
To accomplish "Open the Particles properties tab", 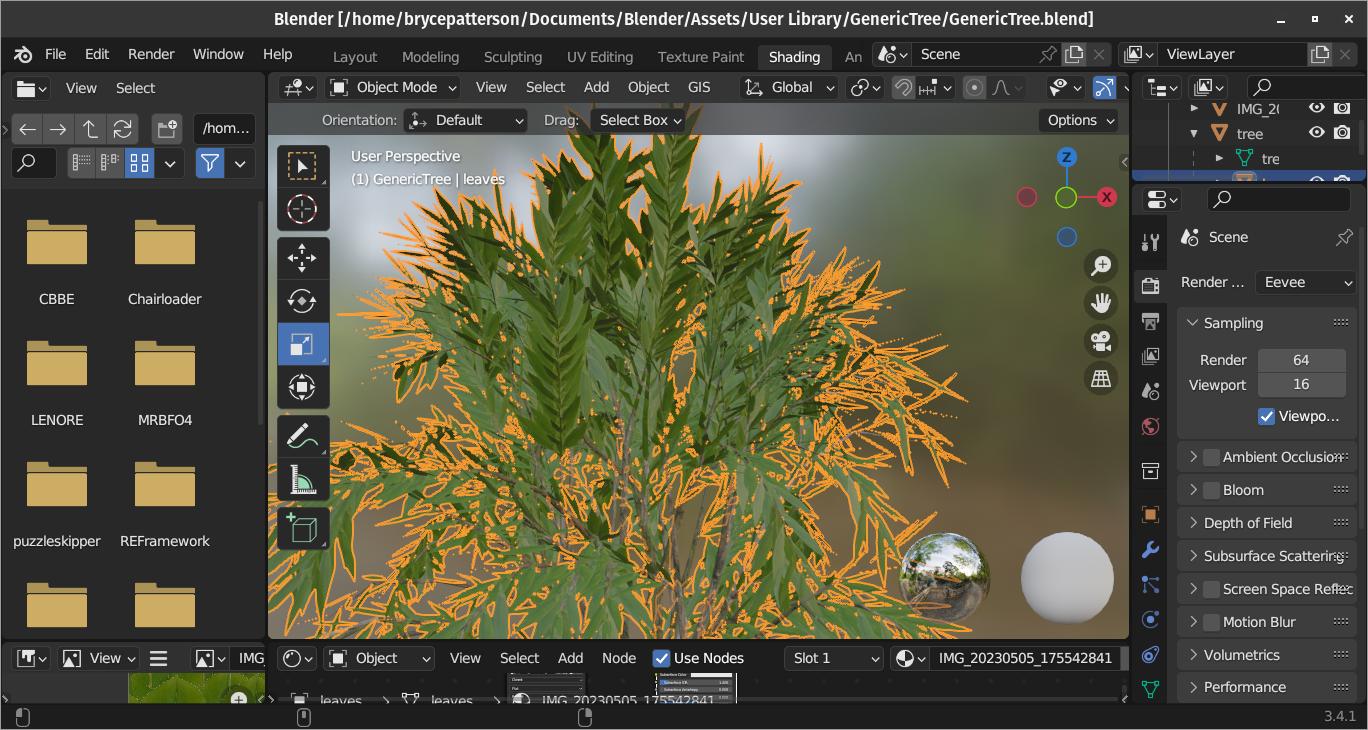I will (x=1150, y=584).
